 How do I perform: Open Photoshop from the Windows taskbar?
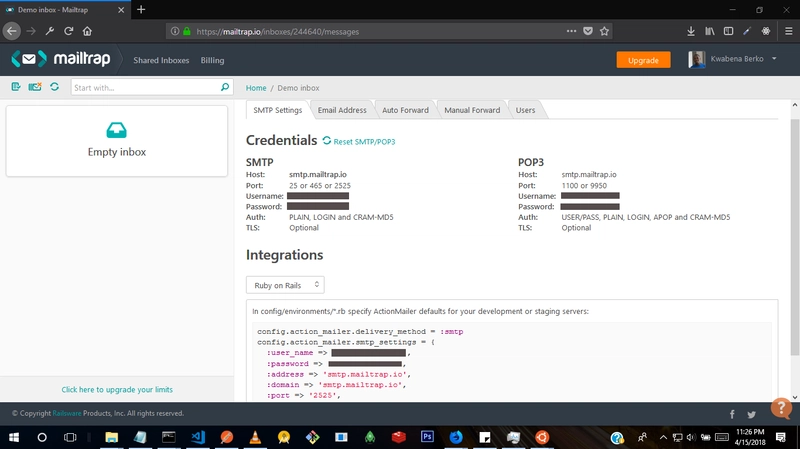[426, 437]
